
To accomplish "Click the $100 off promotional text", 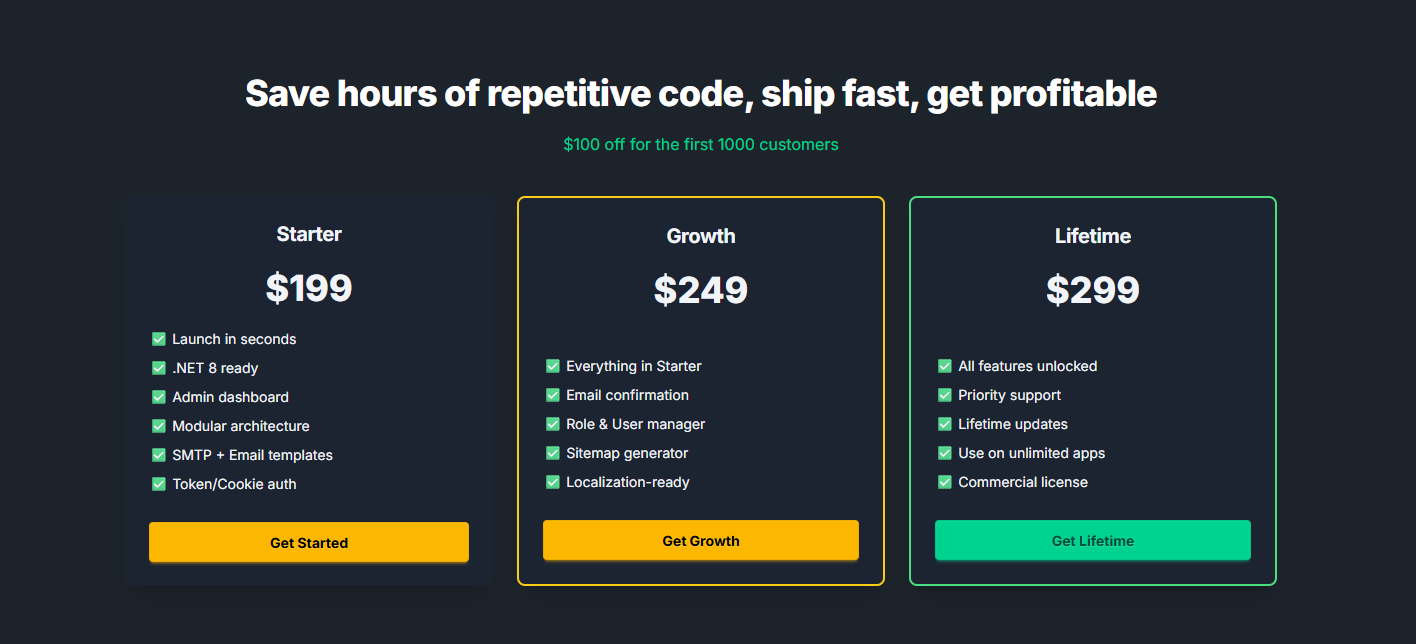I will (x=701, y=144).
